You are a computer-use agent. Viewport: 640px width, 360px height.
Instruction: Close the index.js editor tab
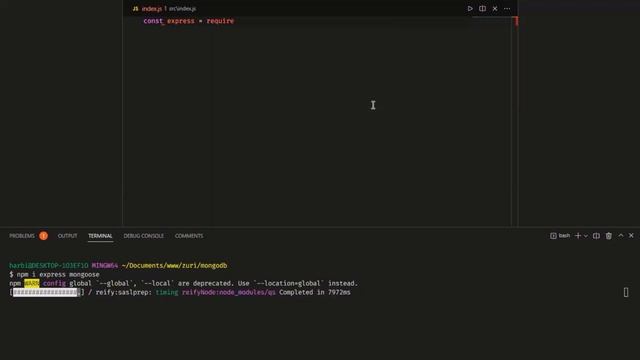495,9
